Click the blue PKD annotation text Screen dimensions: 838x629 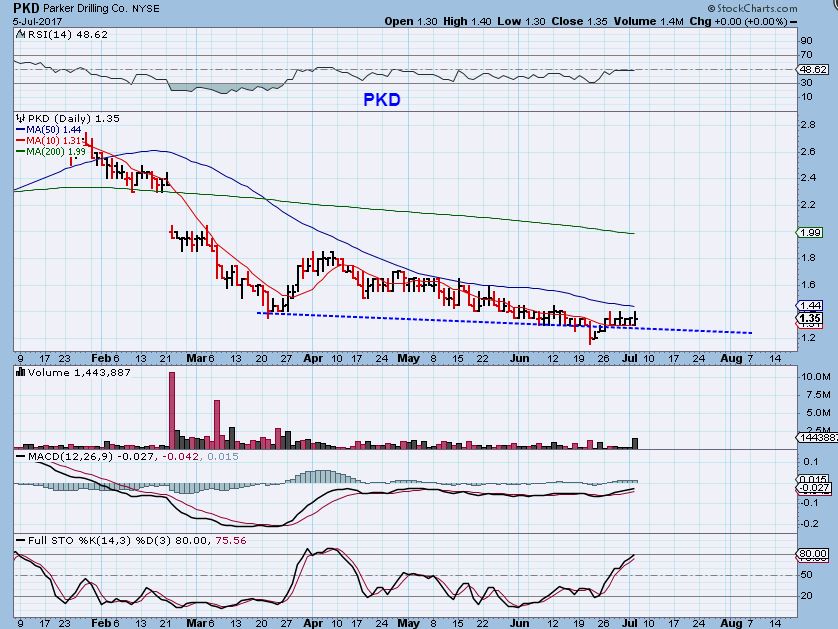point(383,100)
